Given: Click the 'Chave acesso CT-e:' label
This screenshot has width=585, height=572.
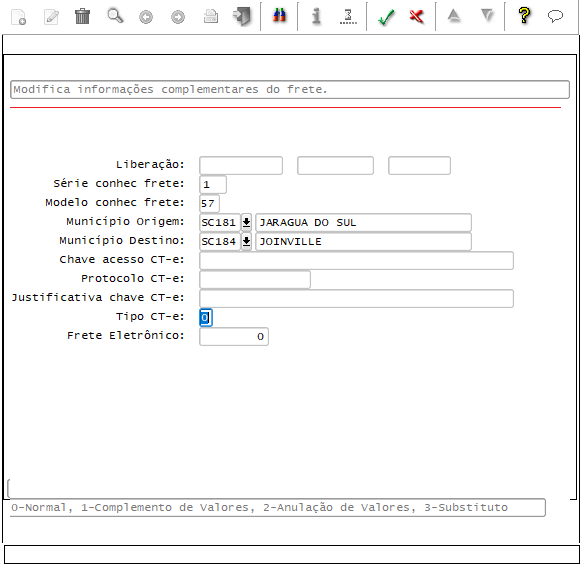Looking at the screenshot, I should pyautogui.click(x=122, y=259).
